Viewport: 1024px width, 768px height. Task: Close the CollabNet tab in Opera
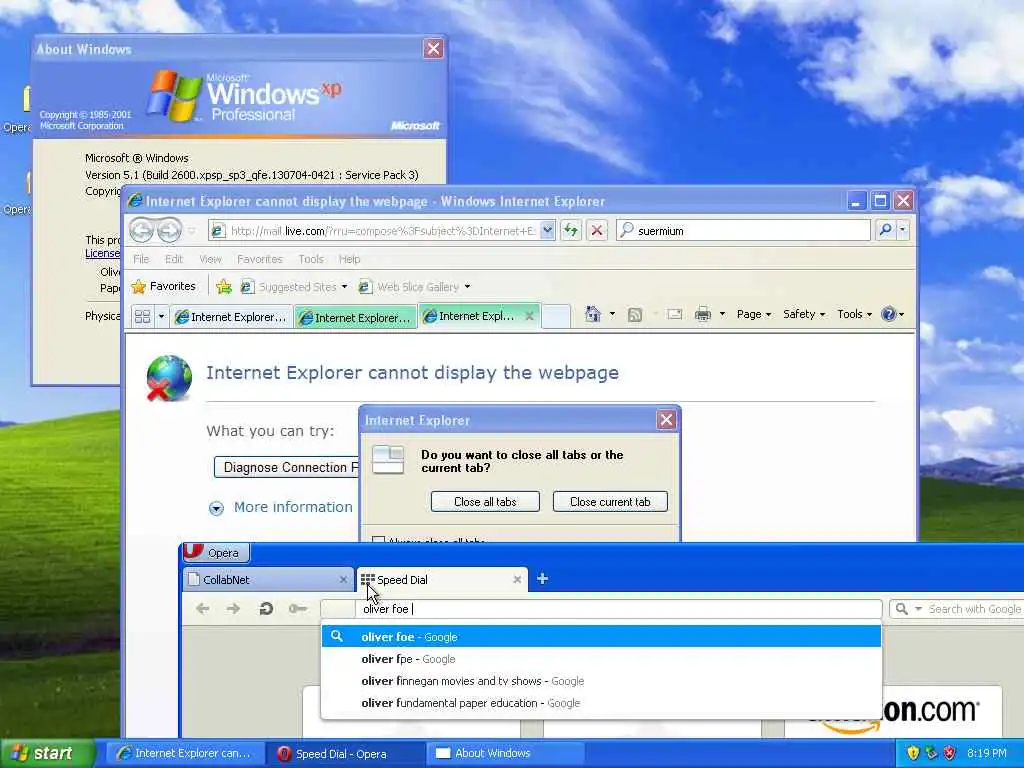[343, 579]
